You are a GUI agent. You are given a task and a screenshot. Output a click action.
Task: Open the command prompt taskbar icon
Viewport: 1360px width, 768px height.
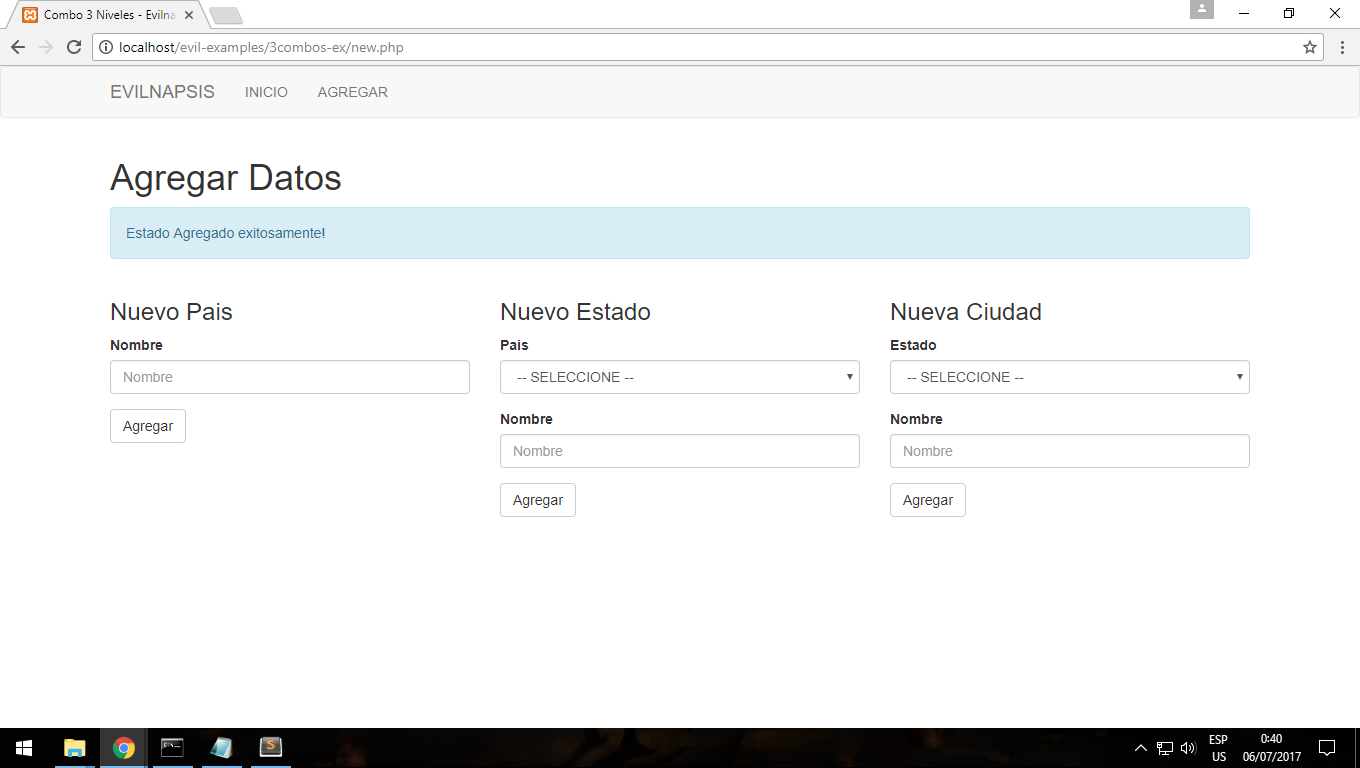(173, 747)
